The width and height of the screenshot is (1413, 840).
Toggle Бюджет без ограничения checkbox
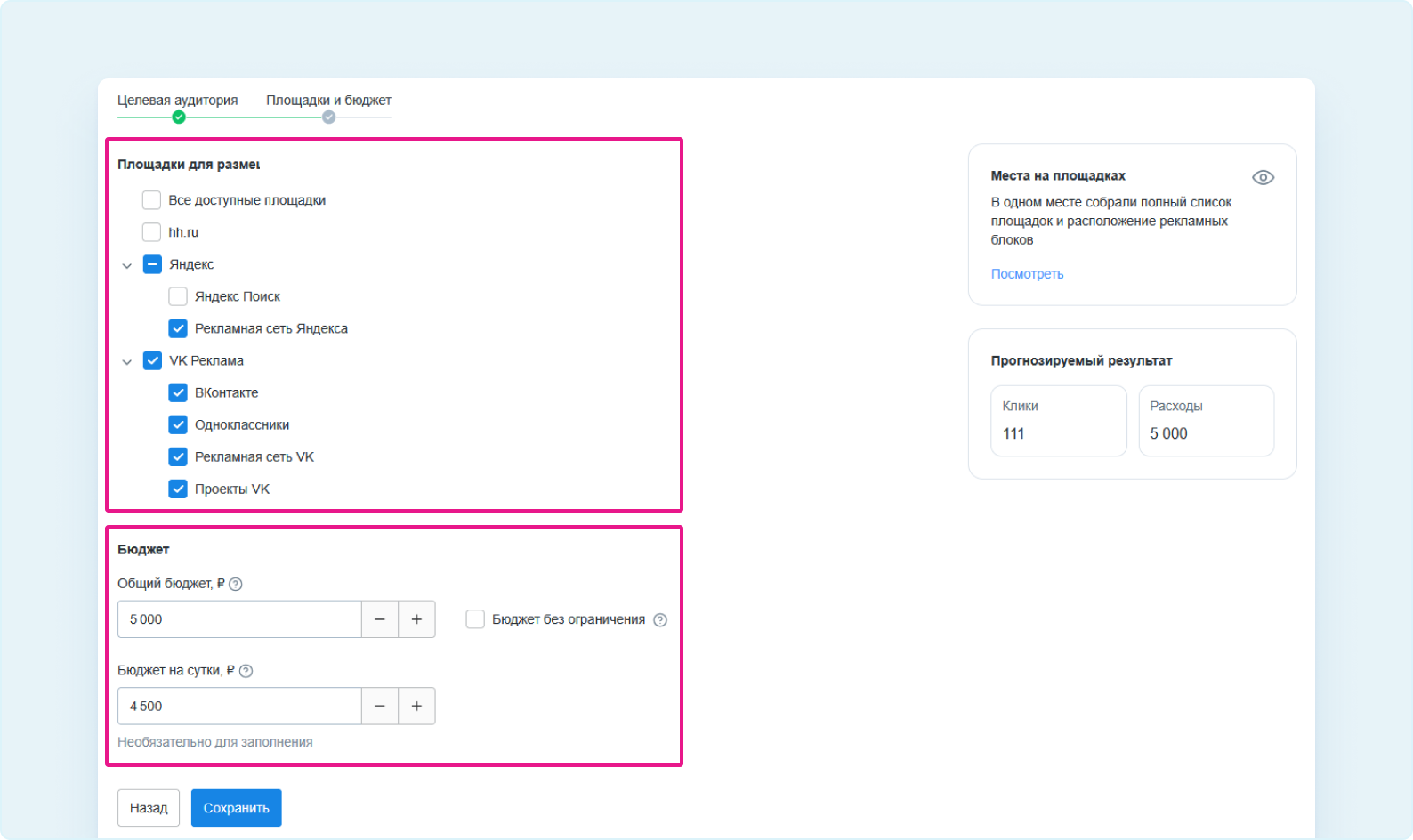[x=475, y=619]
